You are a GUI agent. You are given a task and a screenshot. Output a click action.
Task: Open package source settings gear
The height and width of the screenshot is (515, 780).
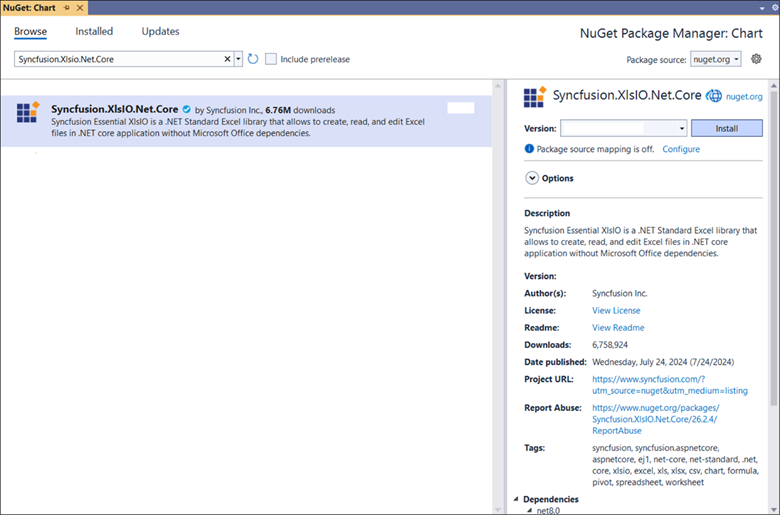[757, 59]
